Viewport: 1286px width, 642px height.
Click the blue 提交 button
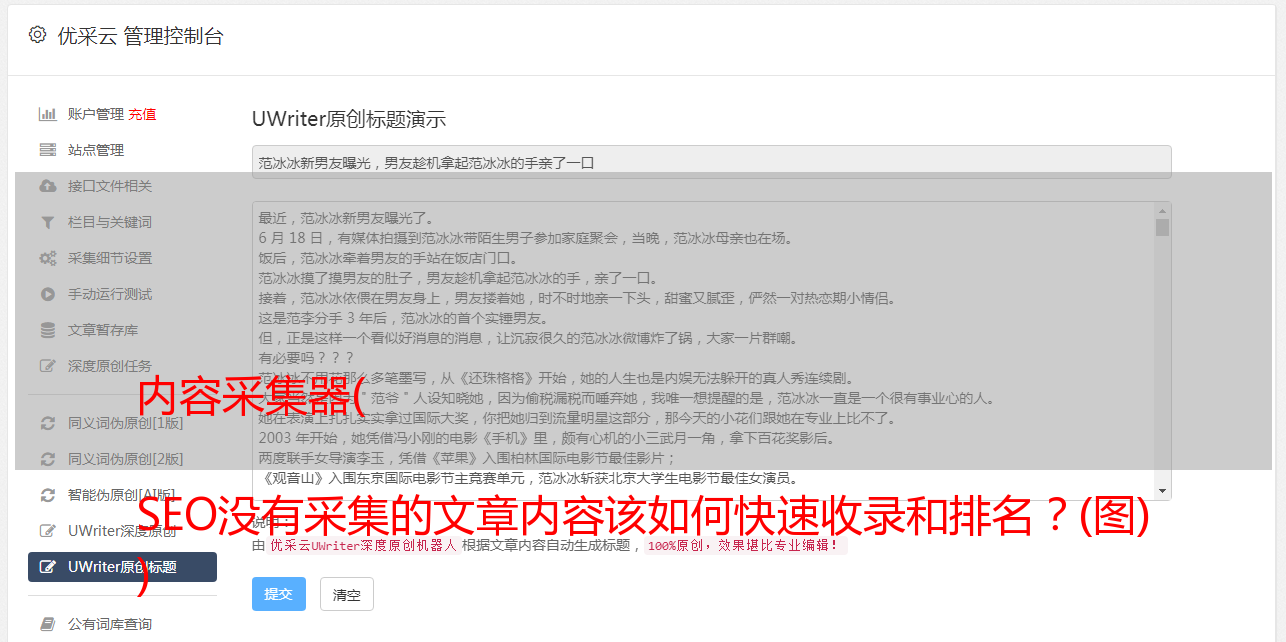[x=278, y=594]
